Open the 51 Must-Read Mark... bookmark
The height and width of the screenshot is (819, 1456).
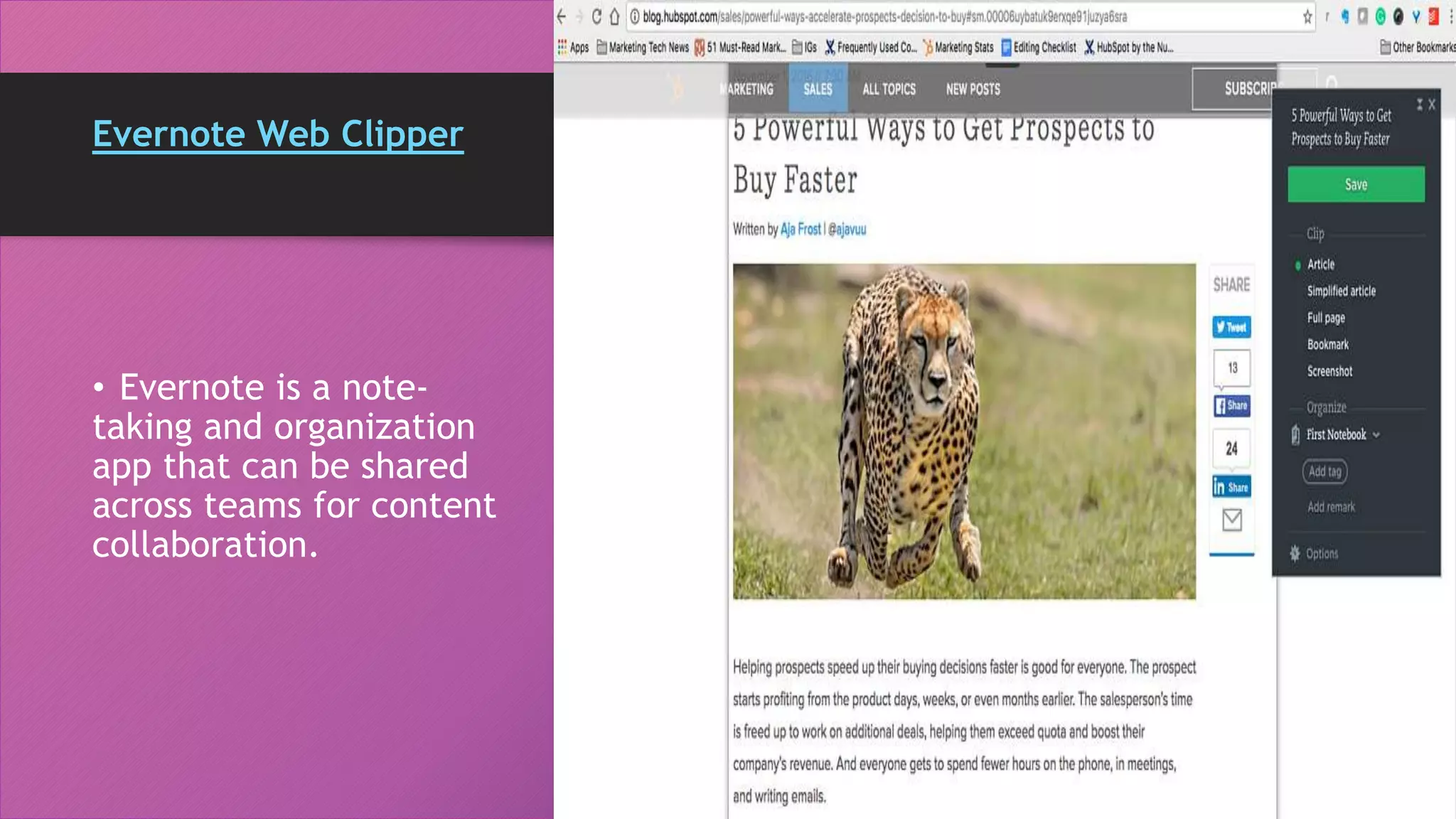pos(740,47)
